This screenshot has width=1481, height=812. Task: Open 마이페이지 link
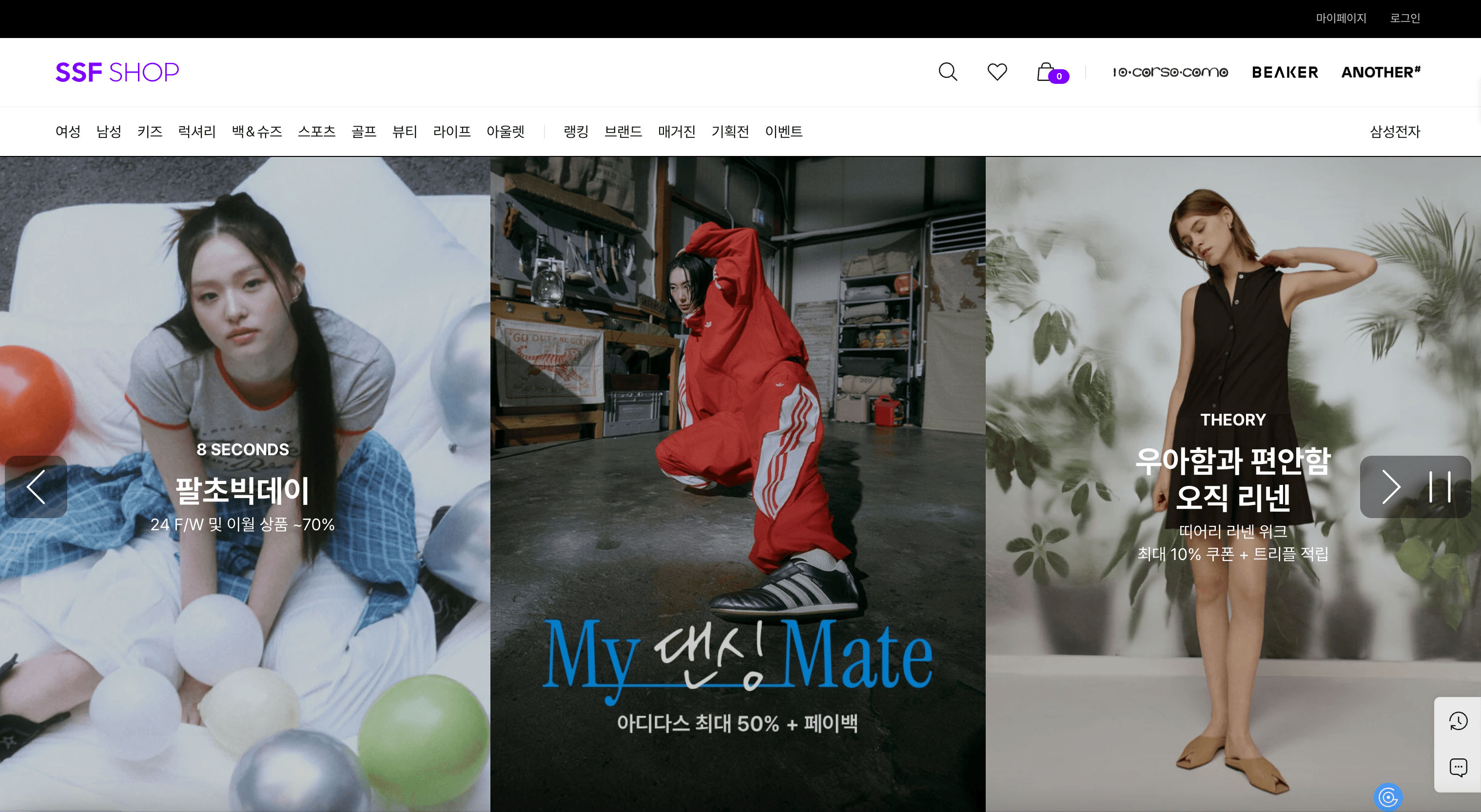click(x=1341, y=19)
